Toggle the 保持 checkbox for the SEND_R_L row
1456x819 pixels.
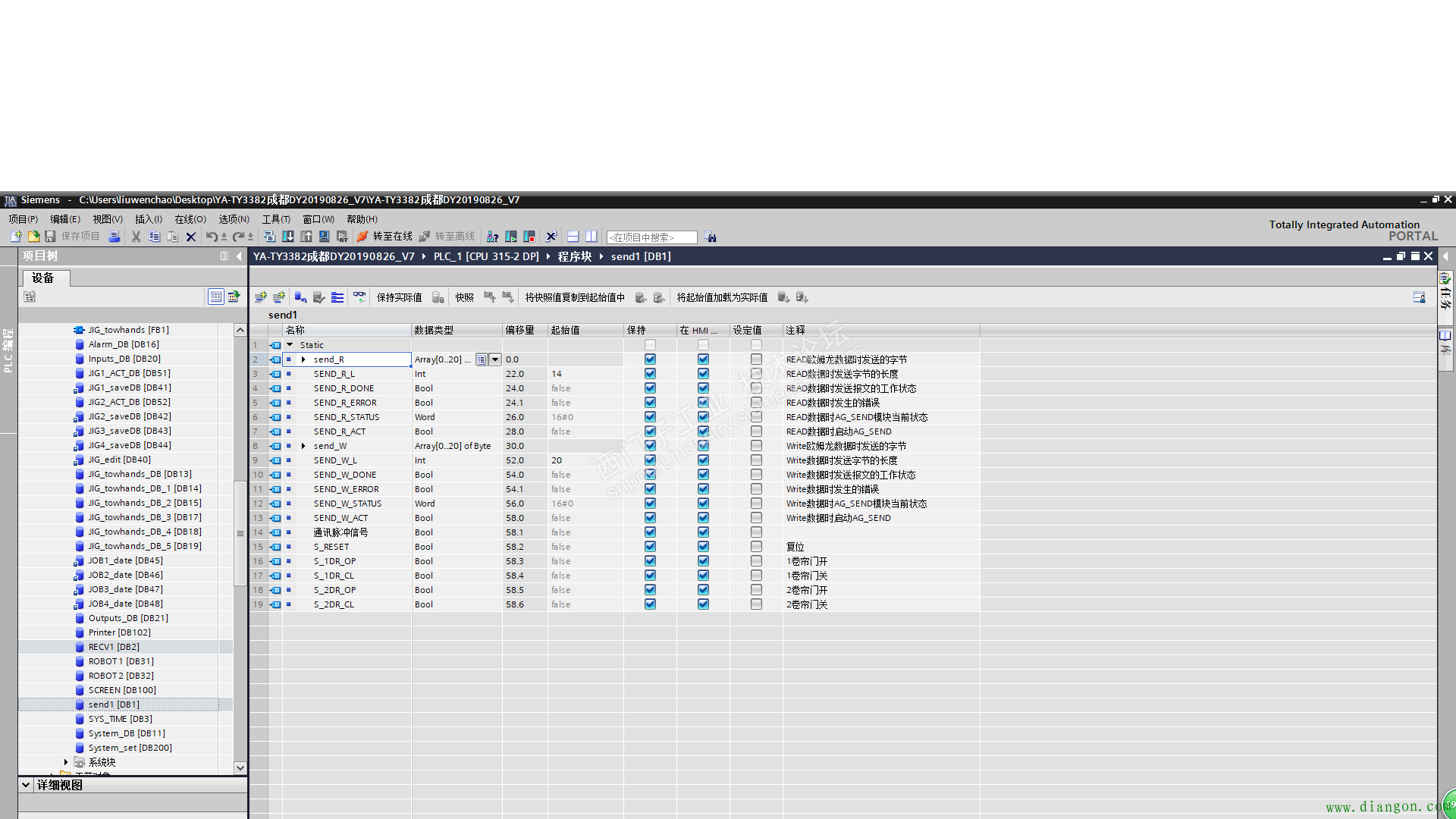tap(650, 374)
